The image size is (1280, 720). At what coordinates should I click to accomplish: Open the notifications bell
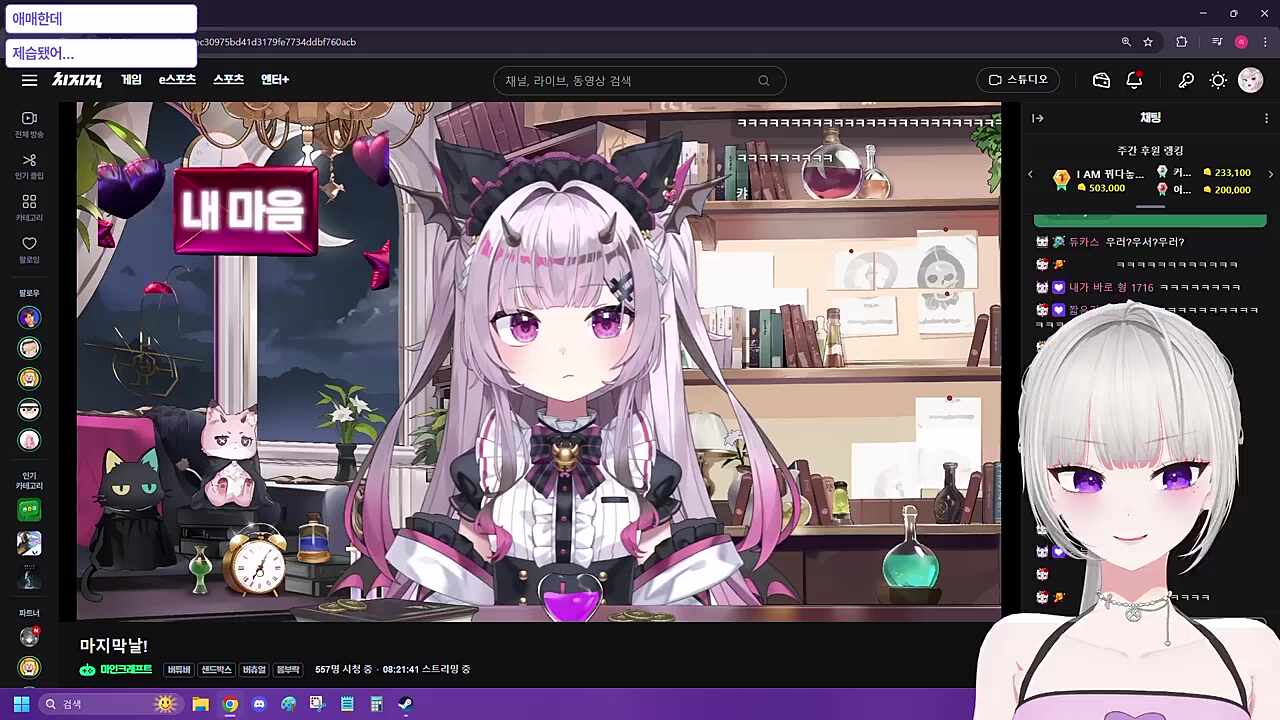[1134, 80]
